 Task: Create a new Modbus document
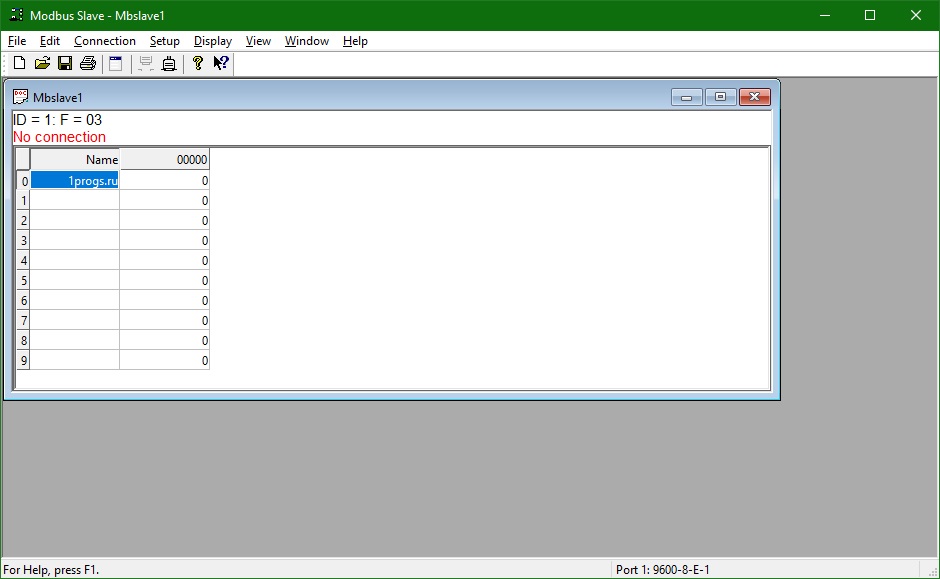(18, 63)
